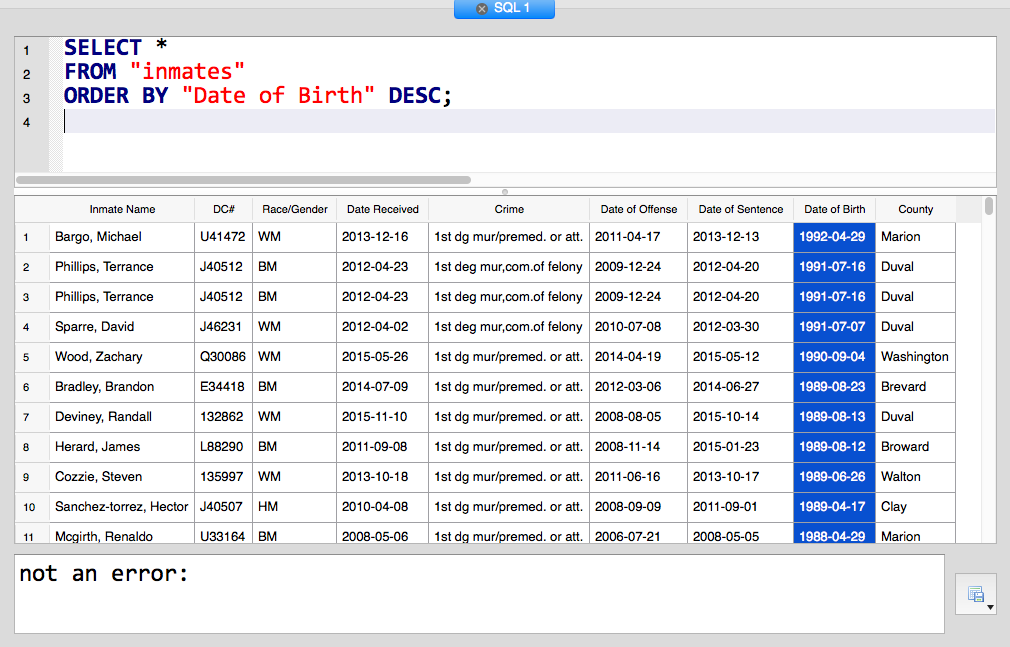
Task: Click the 'Broward' county cell
Action: click(915, 447)
